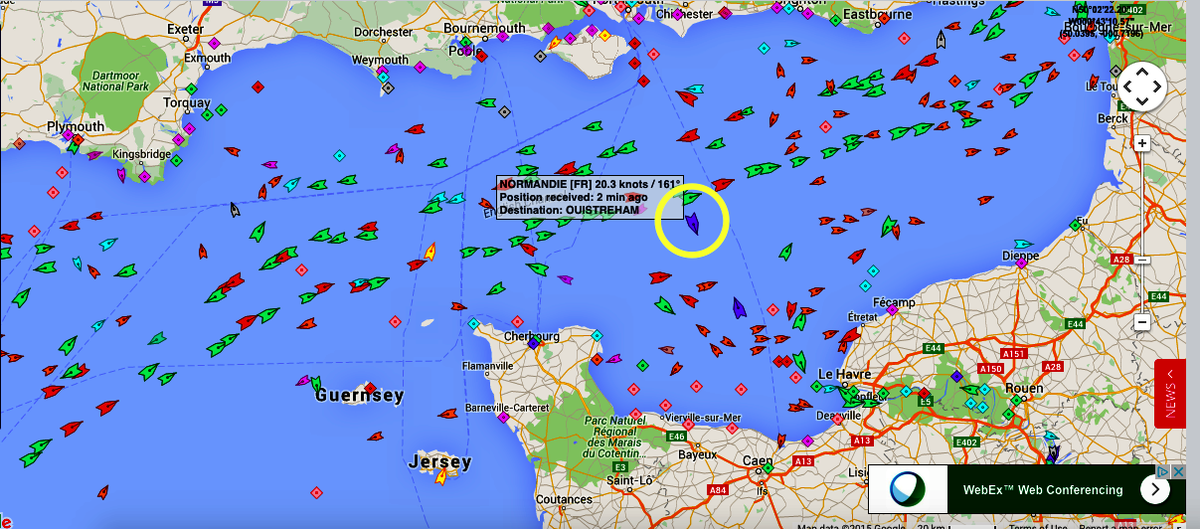This screenshot has height=529, width=1200.
Task: Click the Plymouth city label
Action: tap(75, 127)
